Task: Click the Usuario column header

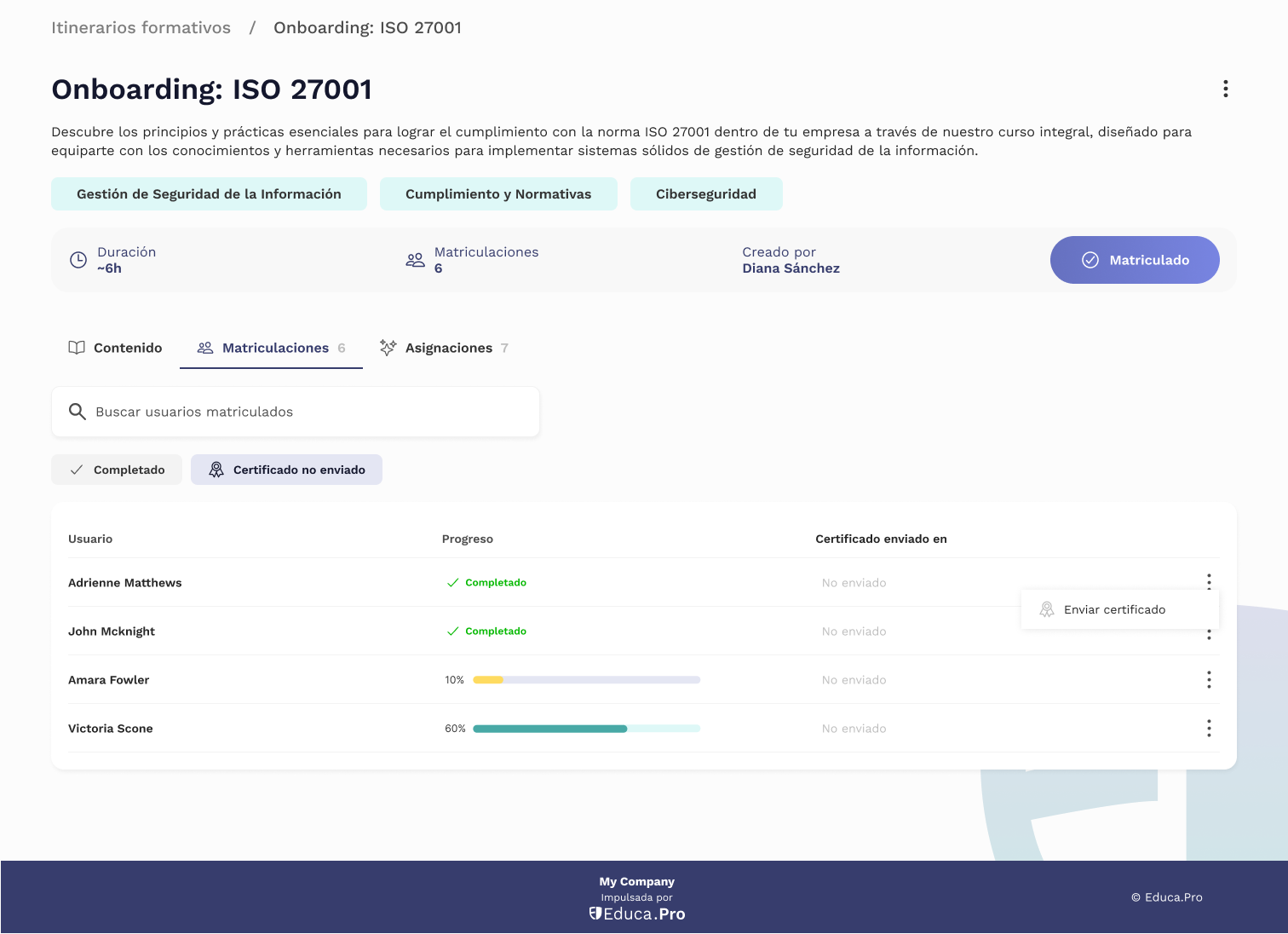Action: (x=90, y=539)
